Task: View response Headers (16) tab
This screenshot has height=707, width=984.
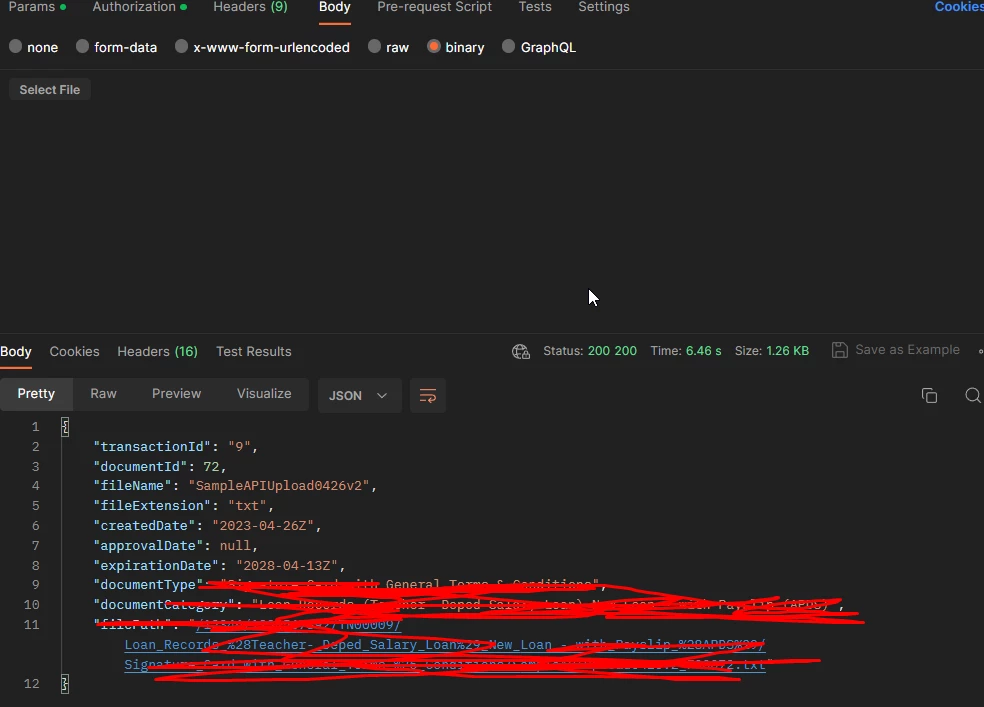Action: [158, 351]
